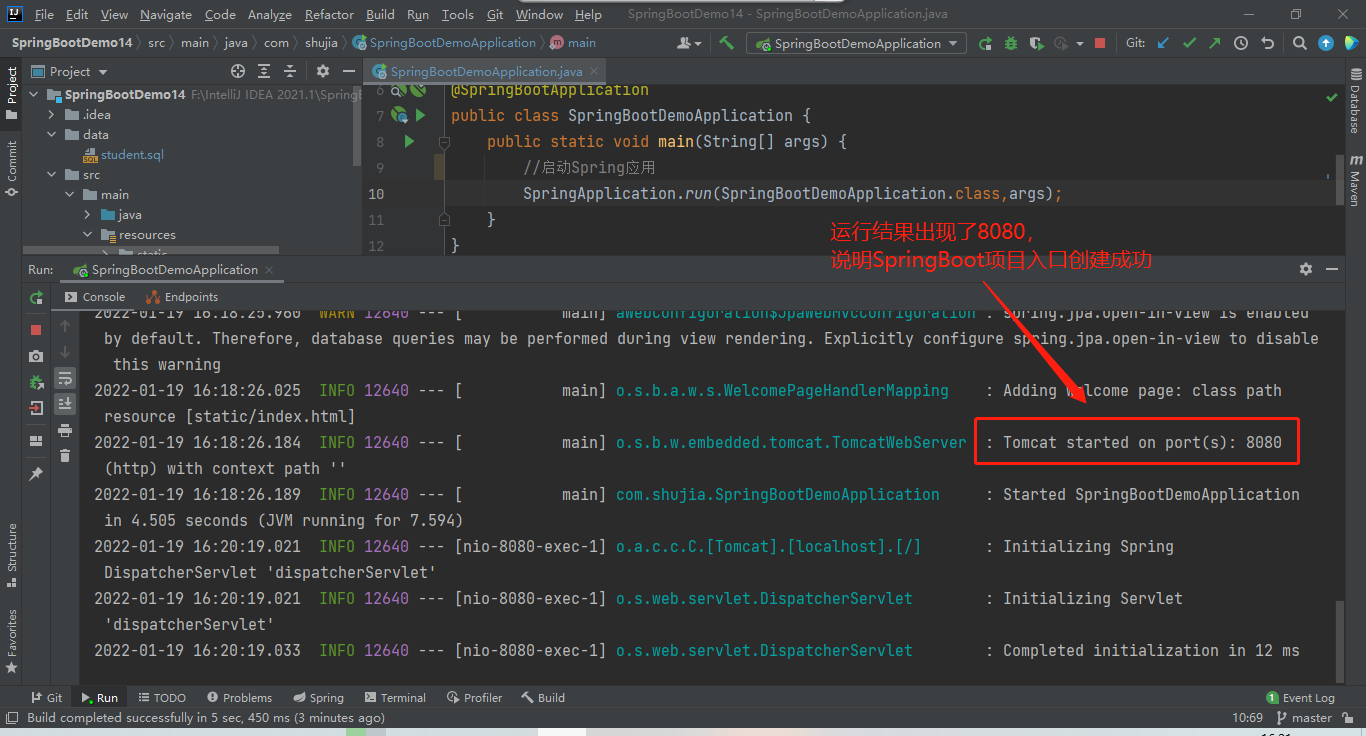1366x736 pixels.
Task: Expand all nodes in the Project panel
Action: pos(264,71)
